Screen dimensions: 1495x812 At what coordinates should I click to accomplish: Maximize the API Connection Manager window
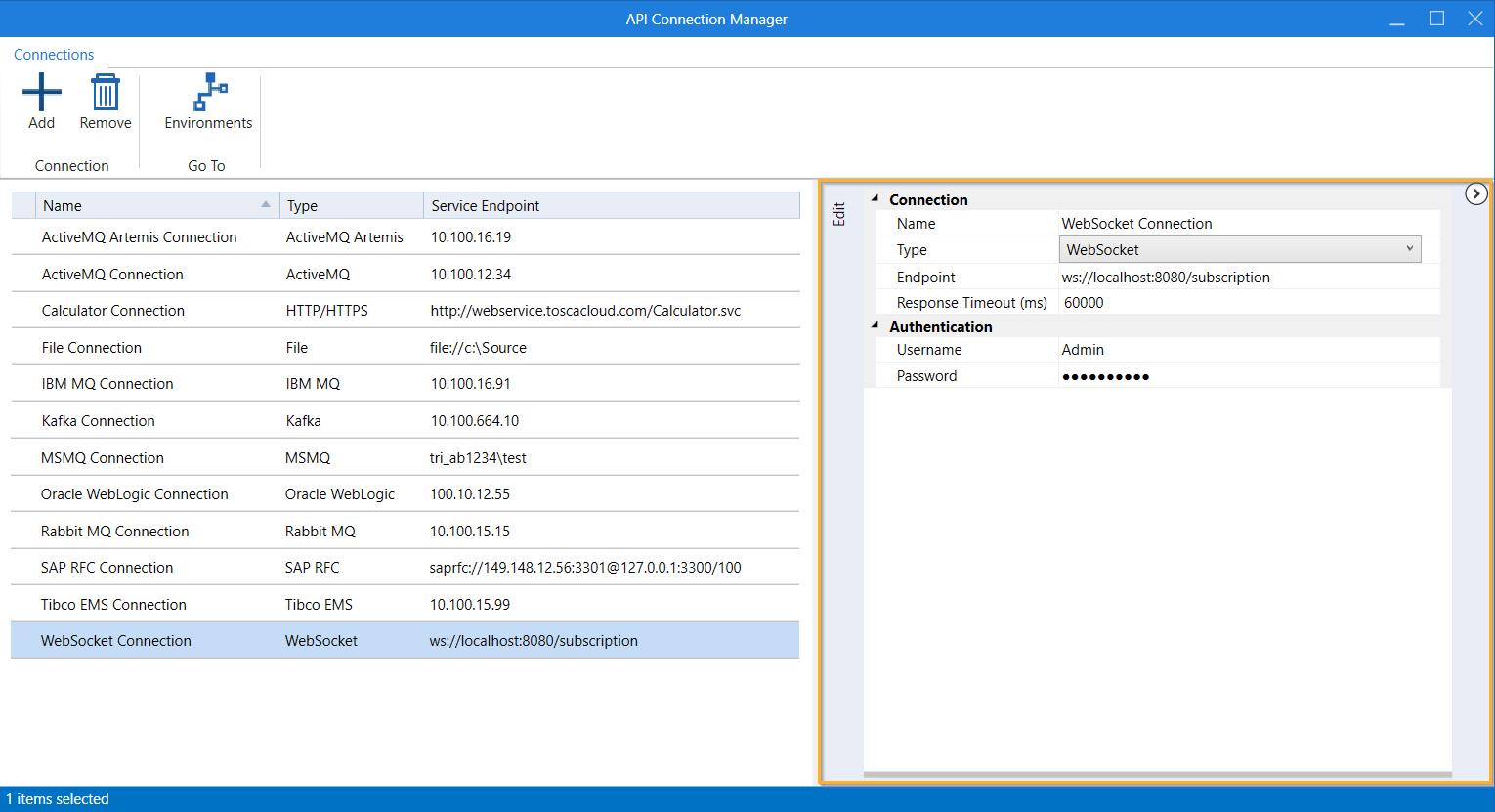1436,19
